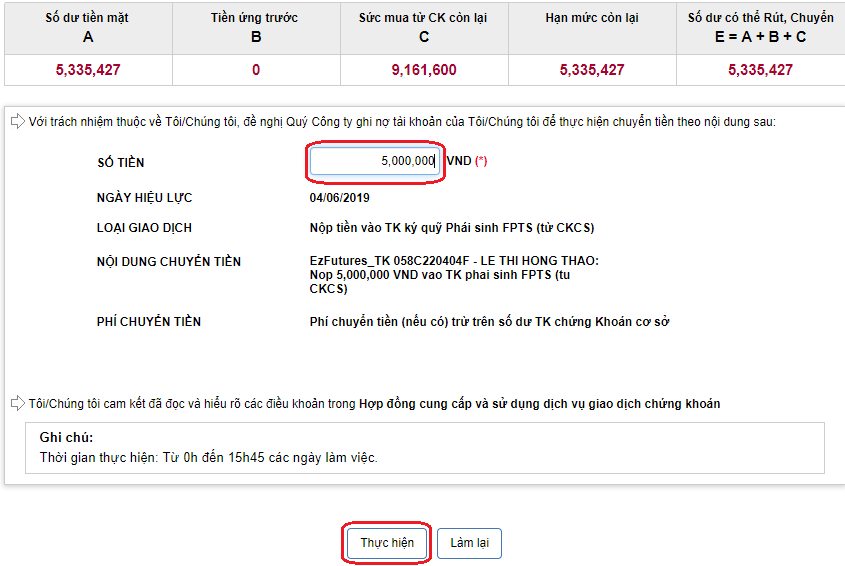Select the Nộp tiền vào TK ký quỹ text
Viewport: 845px width, 566px height.
coord(452,228)
